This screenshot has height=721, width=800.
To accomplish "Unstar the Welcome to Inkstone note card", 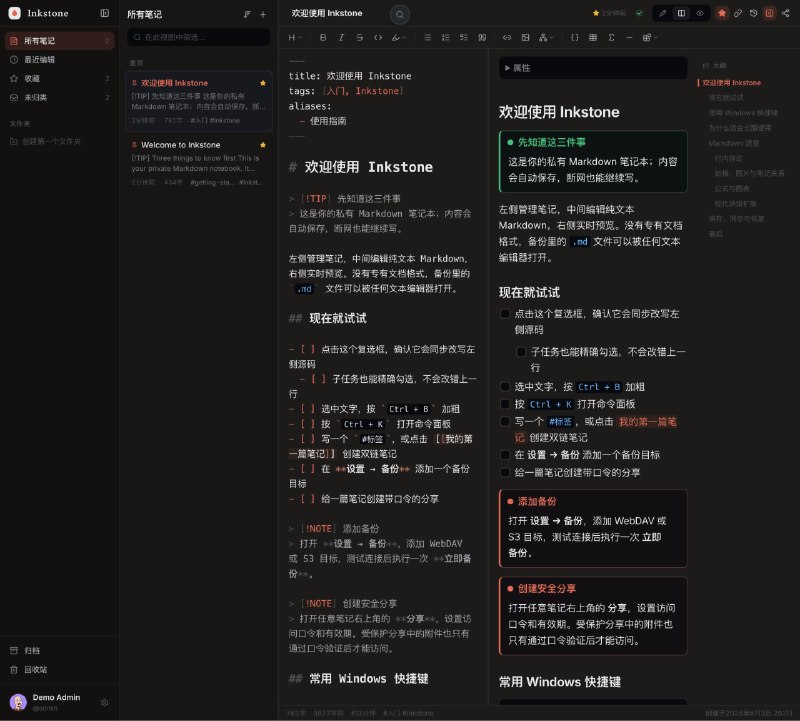I will point(263,145).
